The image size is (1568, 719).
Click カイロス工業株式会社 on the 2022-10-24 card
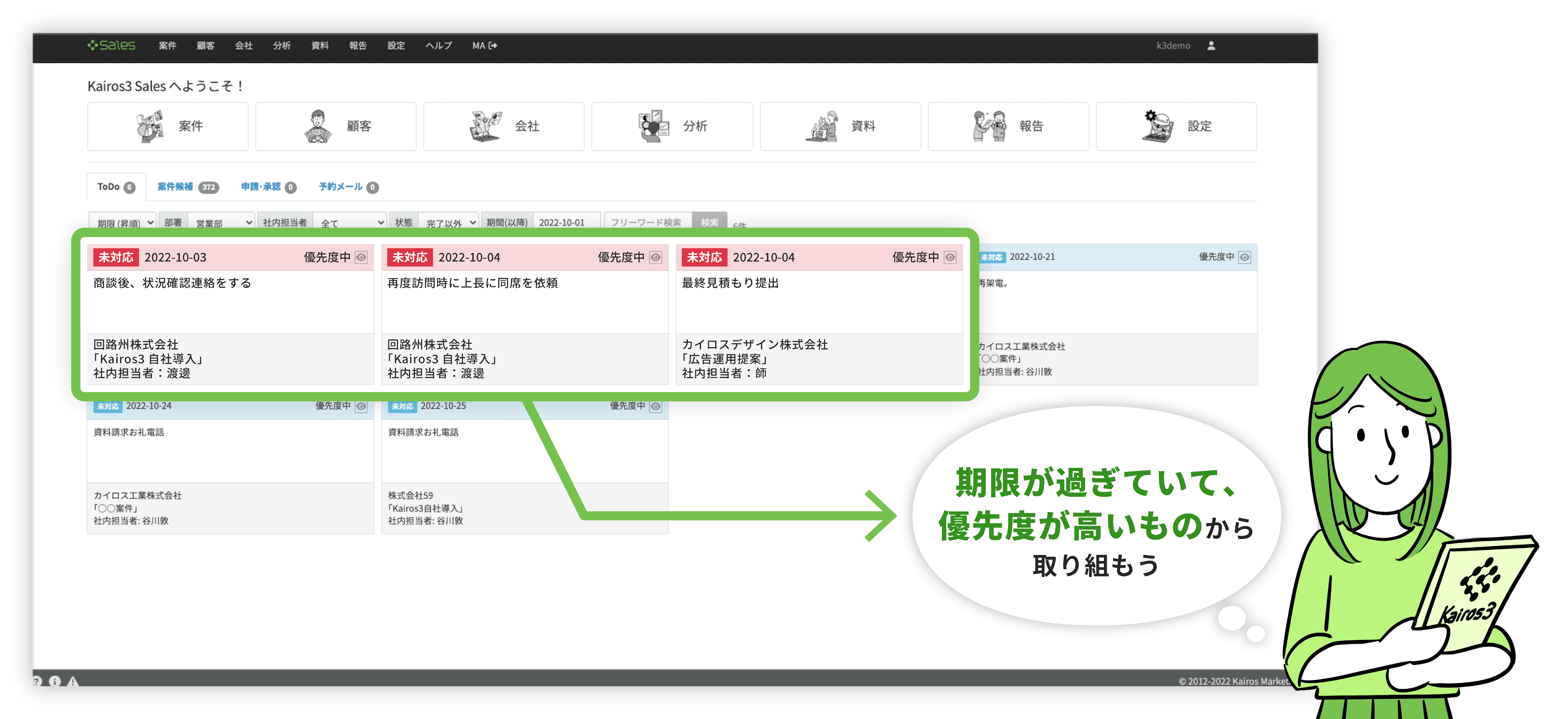[138, 495]
